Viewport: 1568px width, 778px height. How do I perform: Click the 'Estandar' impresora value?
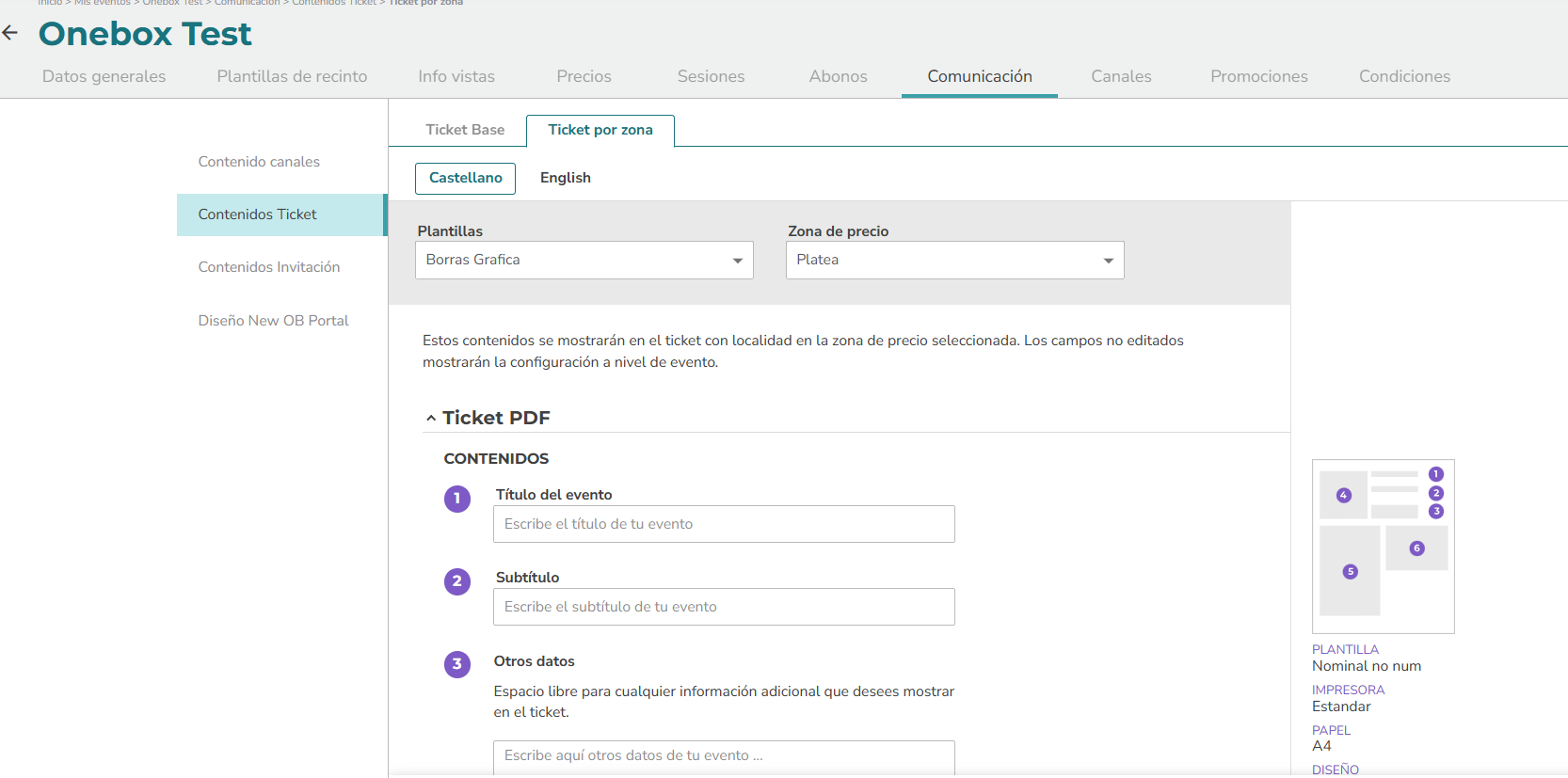1341,707
